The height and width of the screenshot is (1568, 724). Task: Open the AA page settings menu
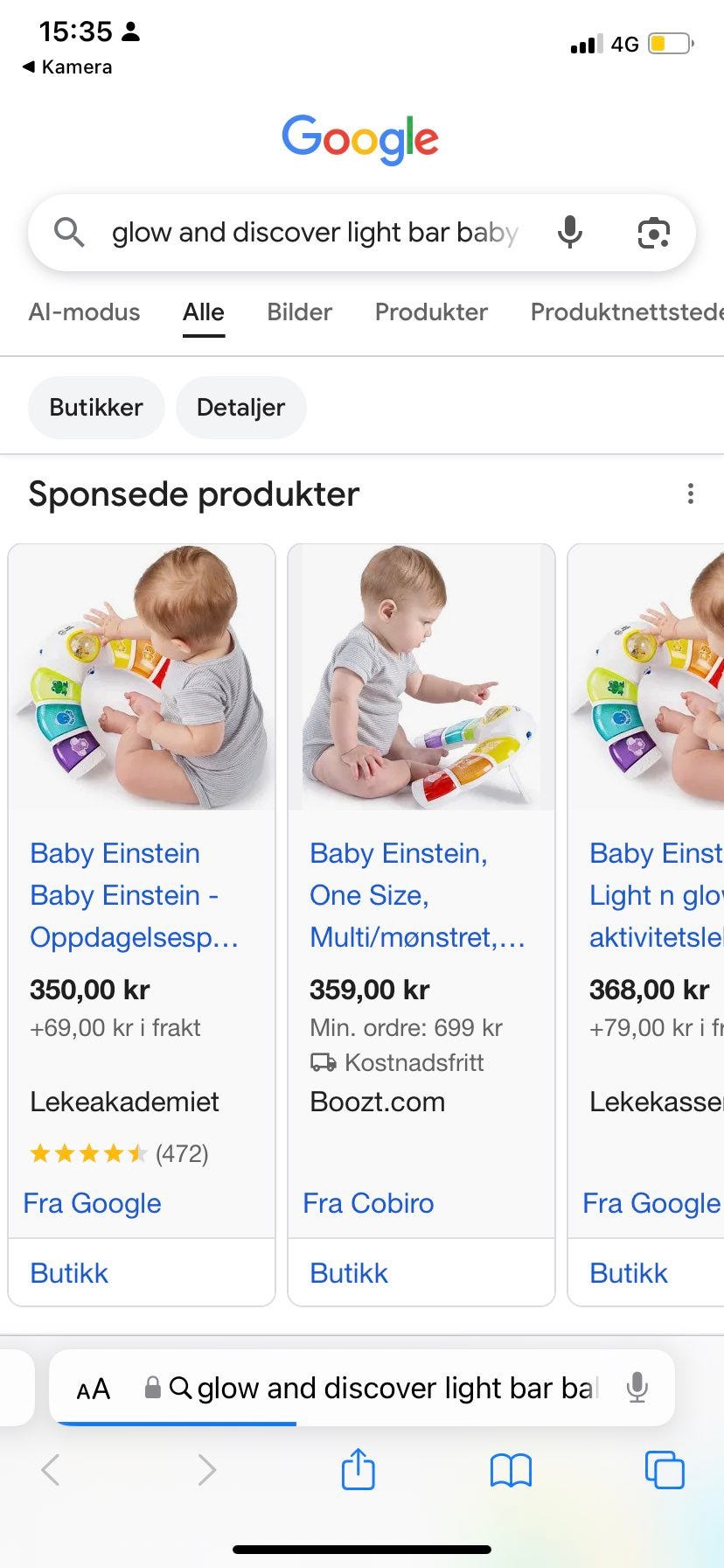click(x=94, y=1389)
